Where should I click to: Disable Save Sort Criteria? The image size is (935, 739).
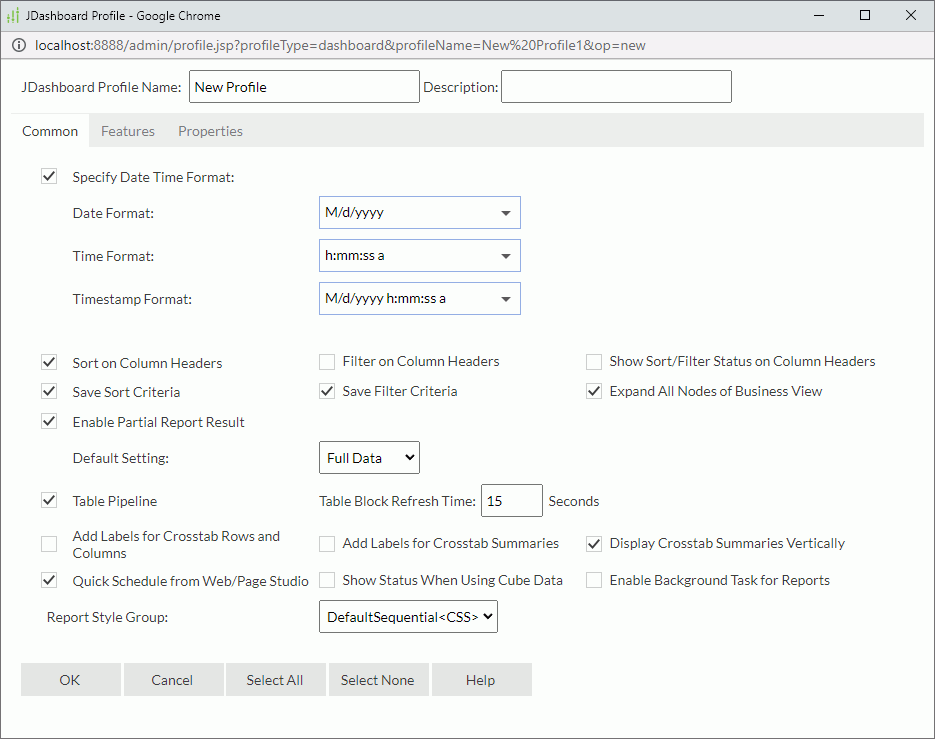click(48, 391)
